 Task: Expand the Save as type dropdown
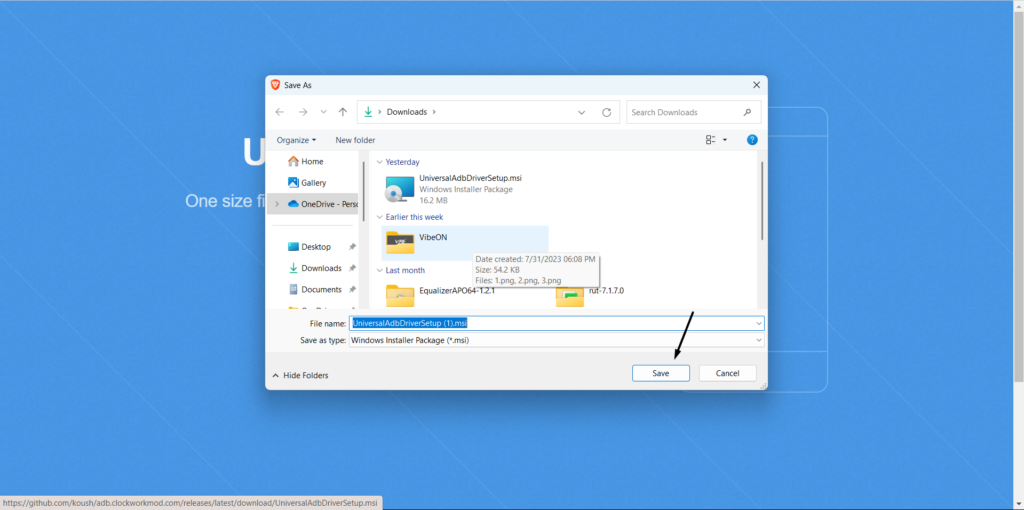click(x=759, y=340)
